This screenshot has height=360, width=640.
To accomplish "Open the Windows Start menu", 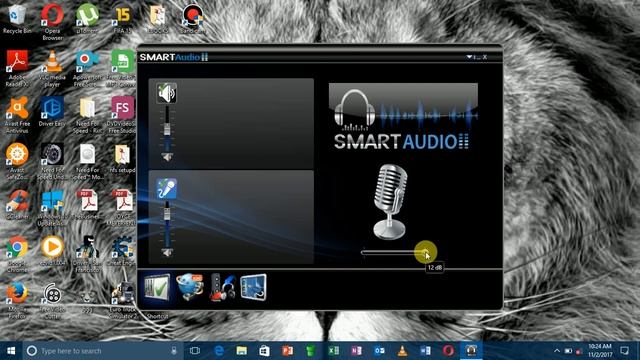I will [11, 351].
